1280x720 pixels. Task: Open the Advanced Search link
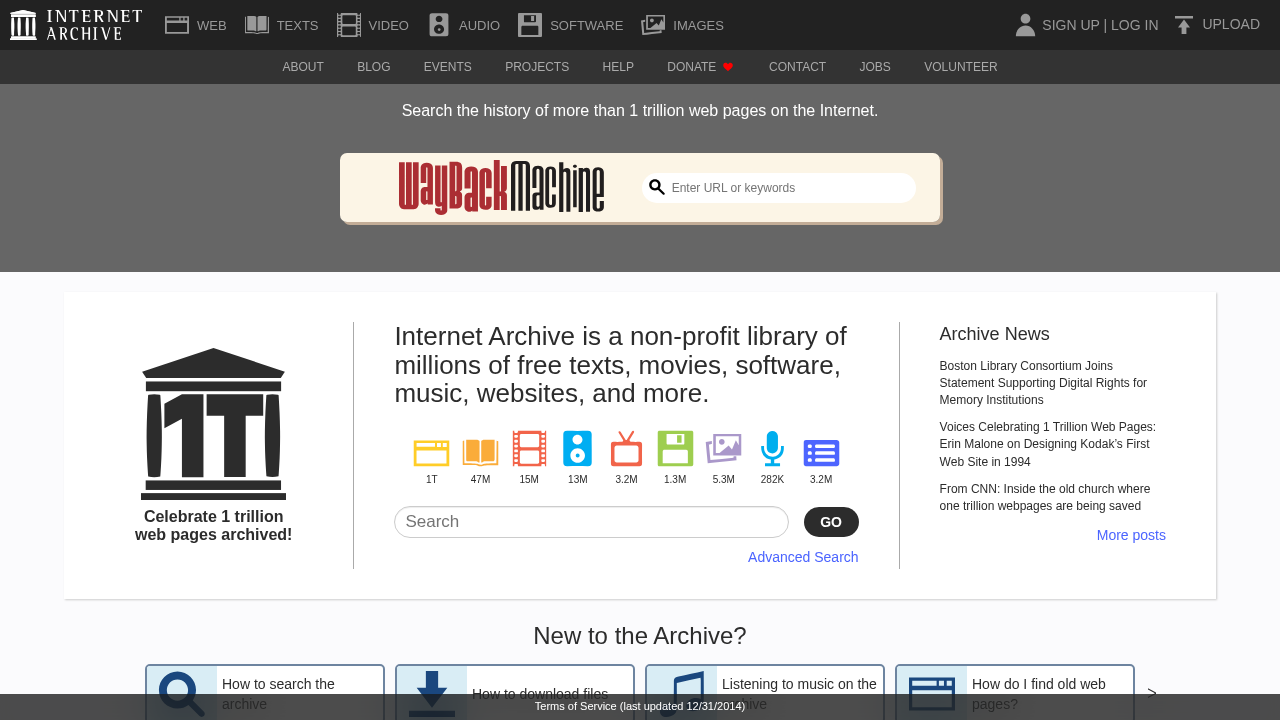[x=802, y=557]
